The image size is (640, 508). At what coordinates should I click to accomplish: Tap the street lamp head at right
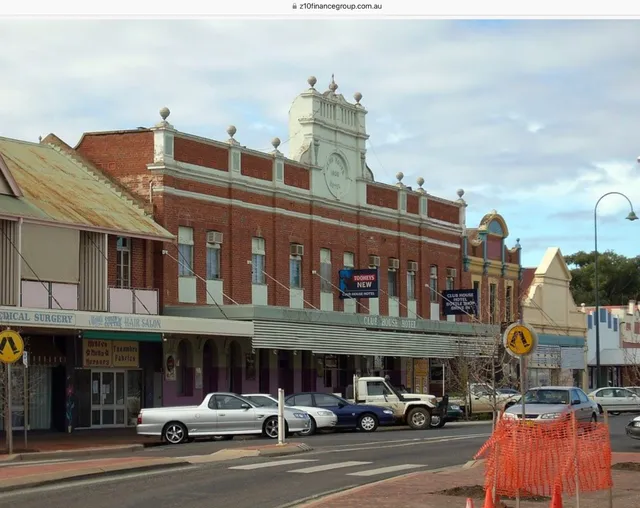tap(631, 214)
